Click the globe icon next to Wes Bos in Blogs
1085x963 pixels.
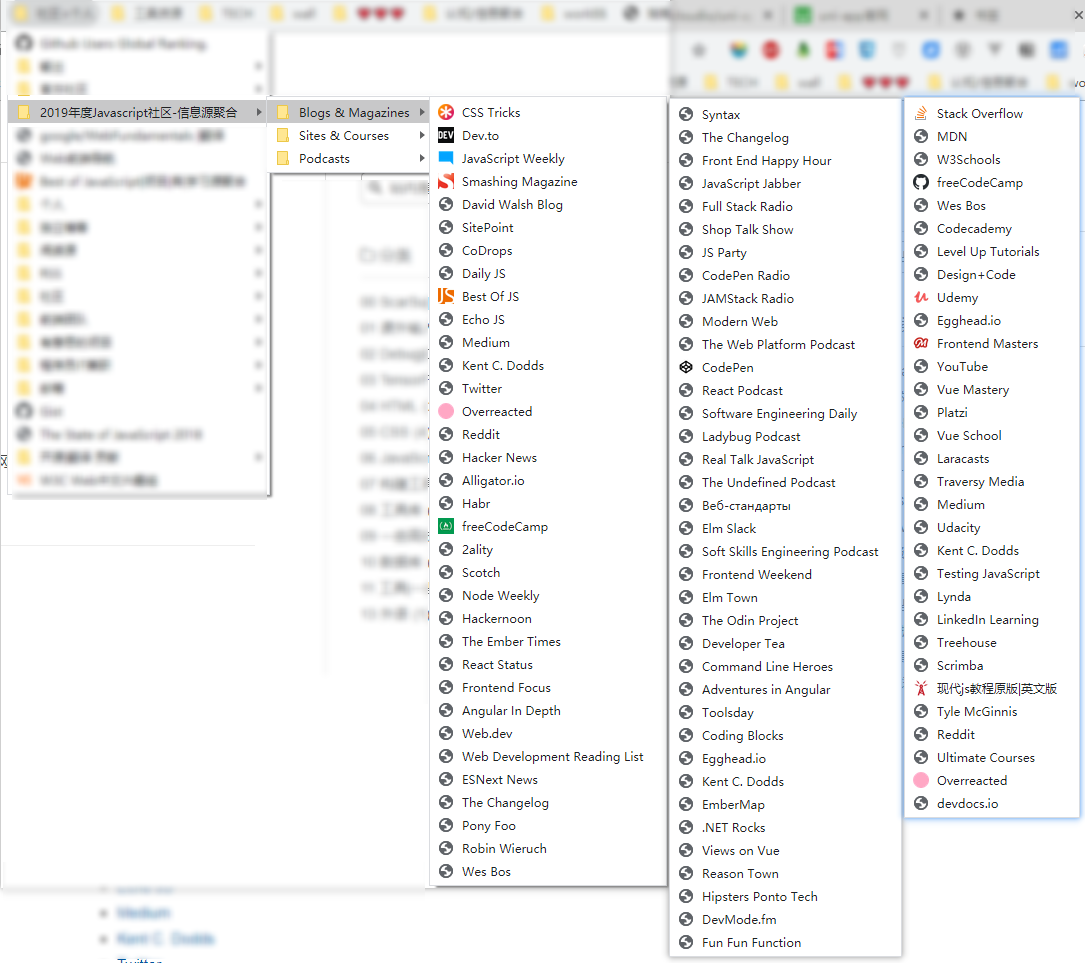point(446,872)
